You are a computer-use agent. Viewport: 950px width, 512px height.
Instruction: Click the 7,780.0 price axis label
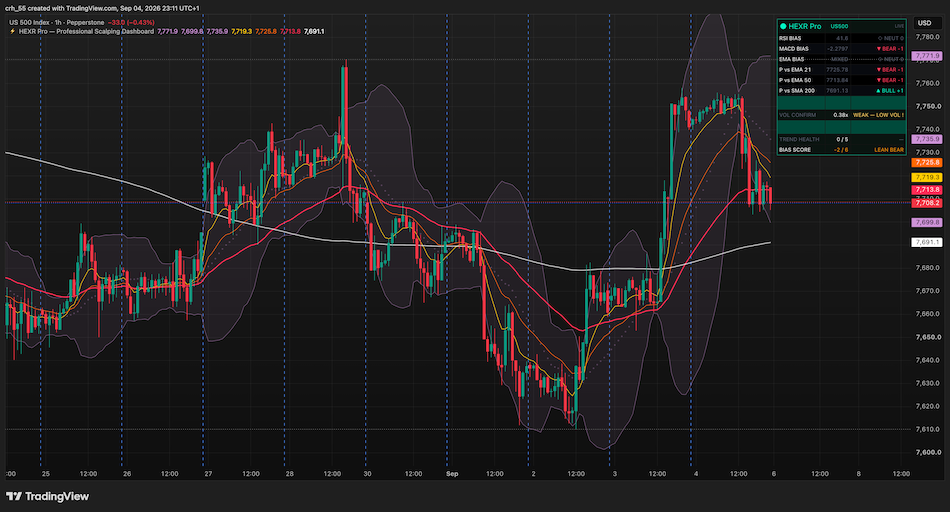pos(928,37)
